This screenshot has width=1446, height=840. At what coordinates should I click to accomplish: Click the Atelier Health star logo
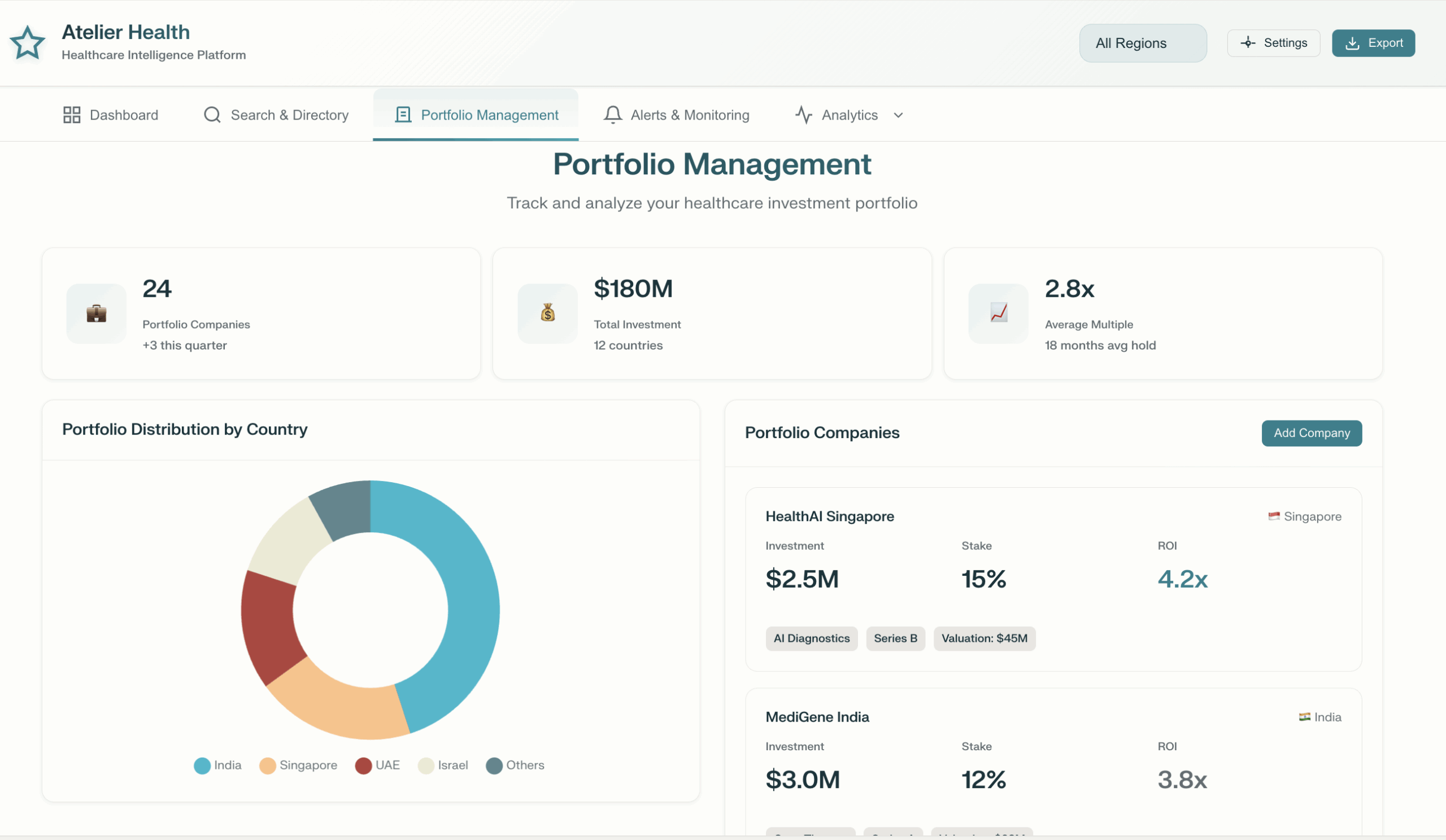[27, 43]
